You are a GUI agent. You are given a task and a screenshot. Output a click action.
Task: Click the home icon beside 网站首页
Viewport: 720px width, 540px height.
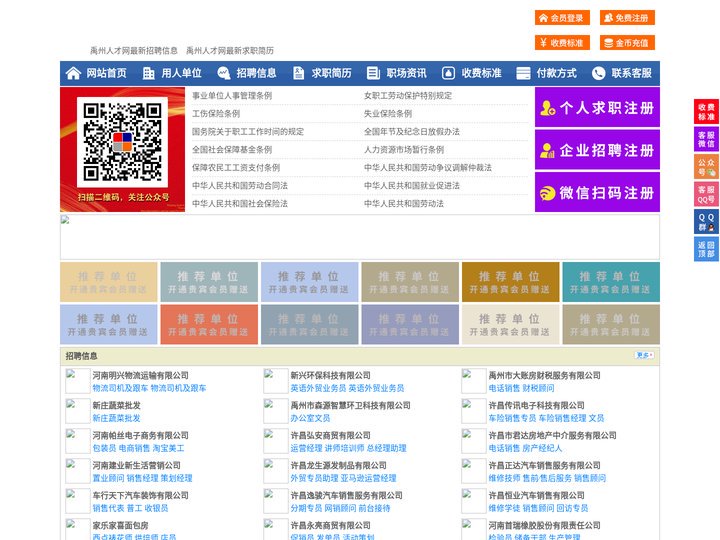pos(73,73)
